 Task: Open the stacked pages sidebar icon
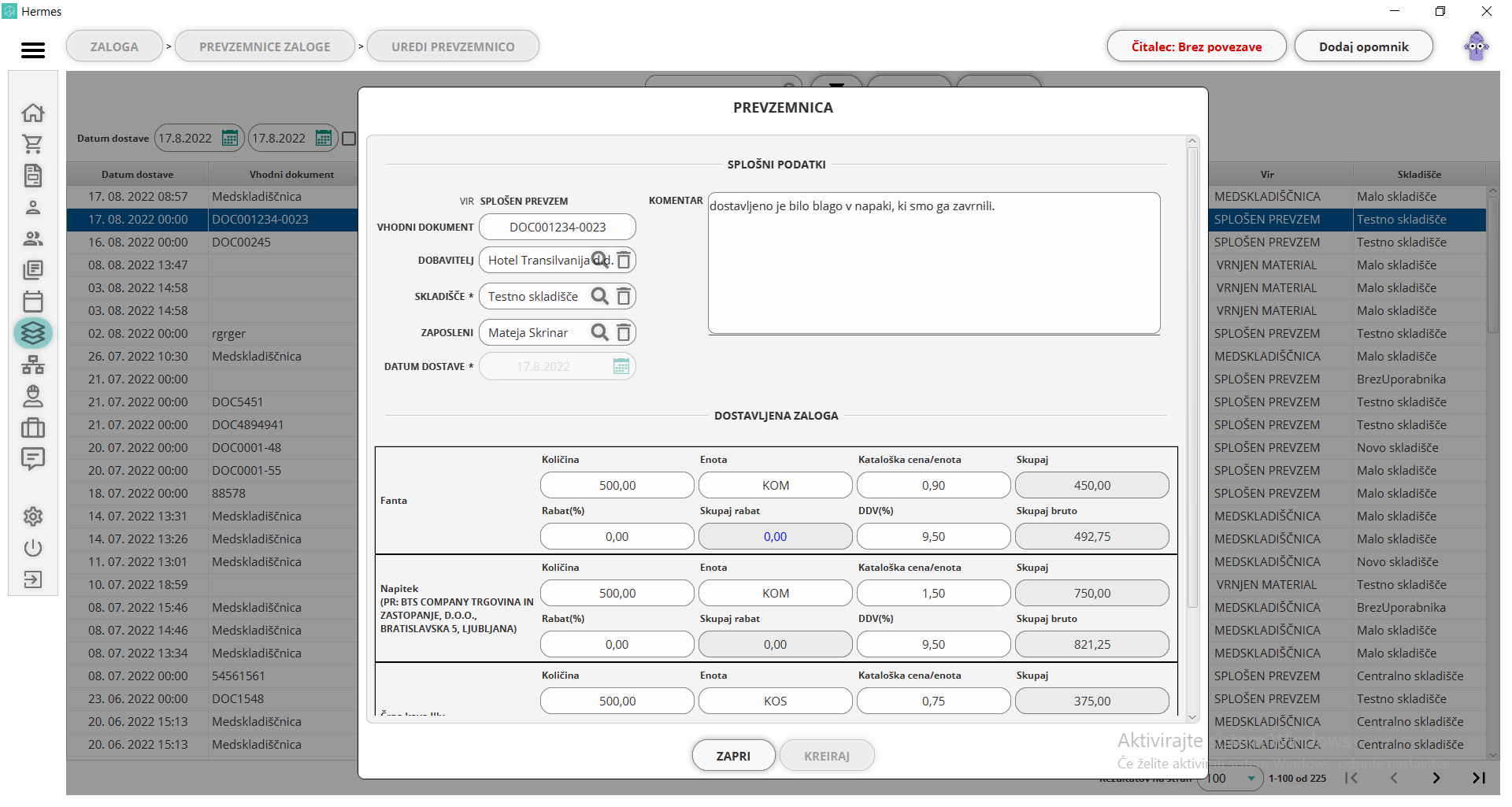click(33, 270)
